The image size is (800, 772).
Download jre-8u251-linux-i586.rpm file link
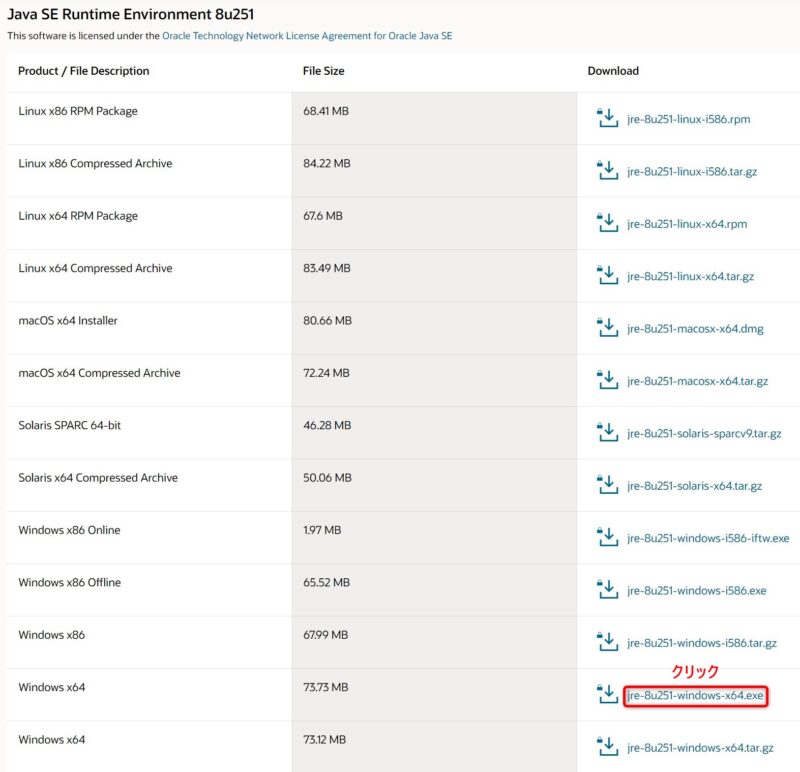click(x=688, y=119)
